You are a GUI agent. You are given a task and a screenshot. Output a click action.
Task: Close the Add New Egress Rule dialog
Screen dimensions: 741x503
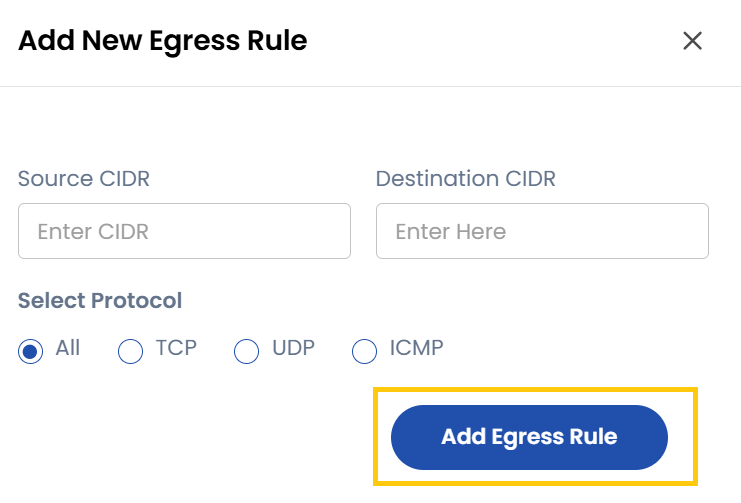(692, 41)
